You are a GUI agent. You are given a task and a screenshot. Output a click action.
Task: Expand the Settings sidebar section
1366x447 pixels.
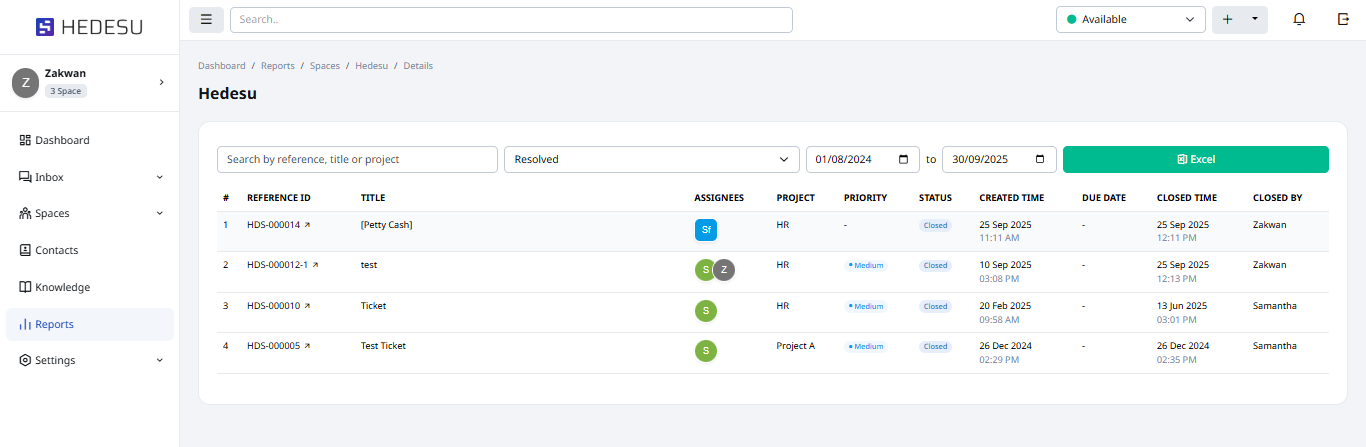(x=160, y=360)
